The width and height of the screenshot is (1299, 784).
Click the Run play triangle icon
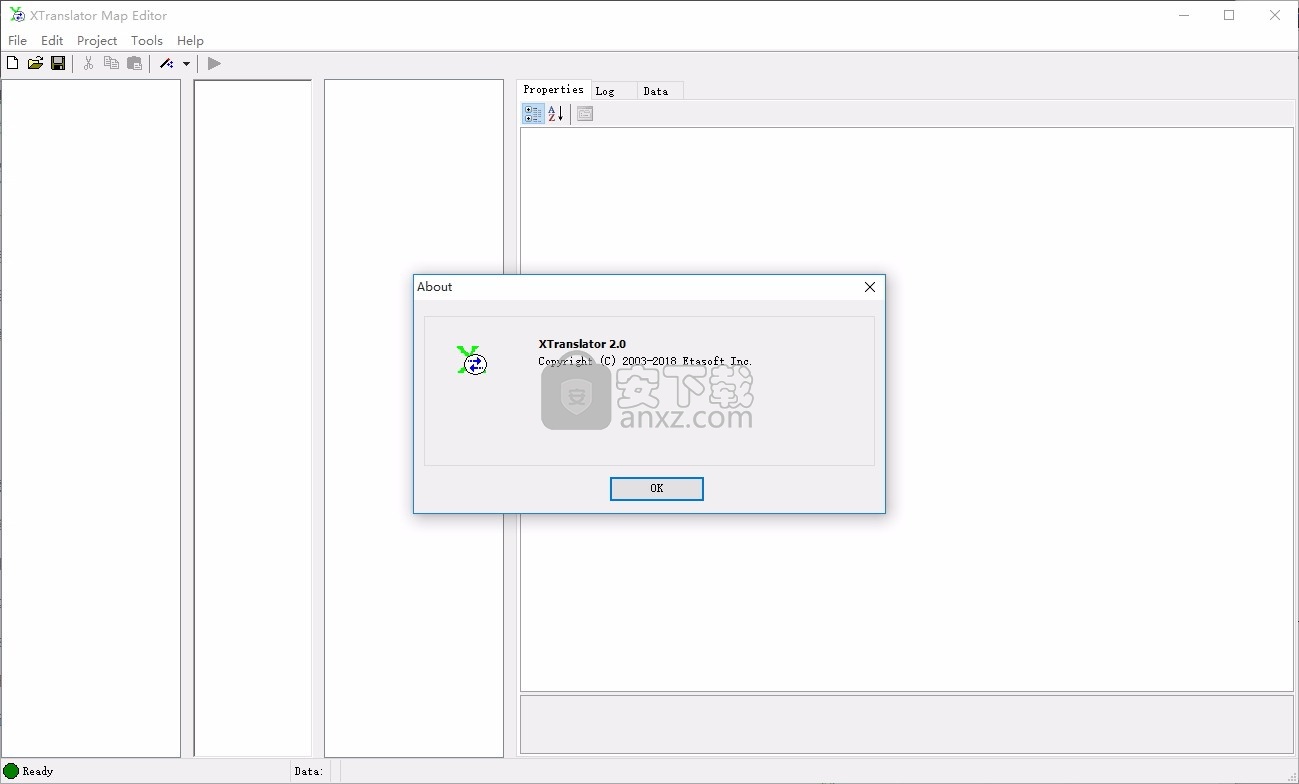click(214, 63)
